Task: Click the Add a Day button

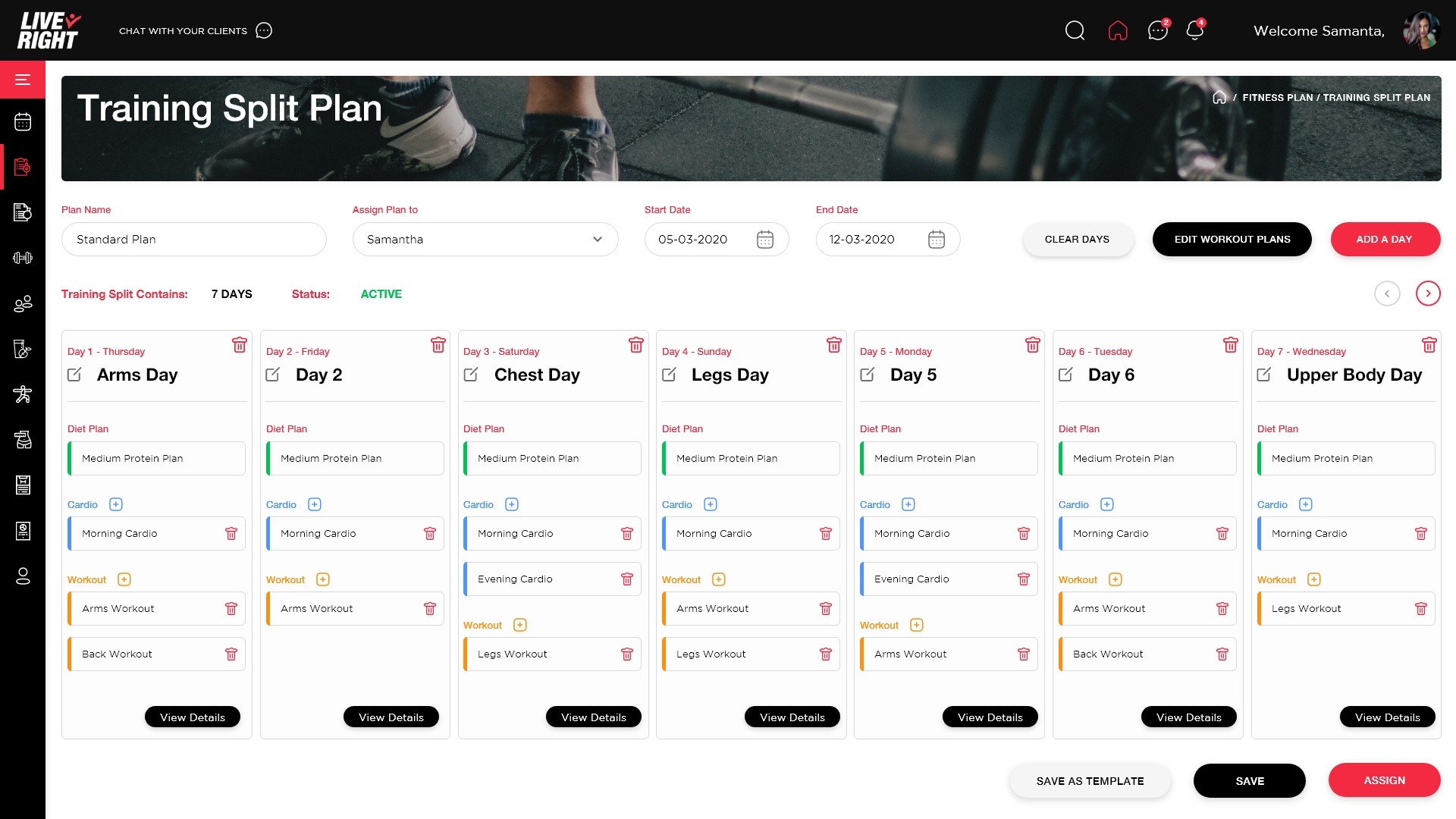Action: (x=1385, y=239)
